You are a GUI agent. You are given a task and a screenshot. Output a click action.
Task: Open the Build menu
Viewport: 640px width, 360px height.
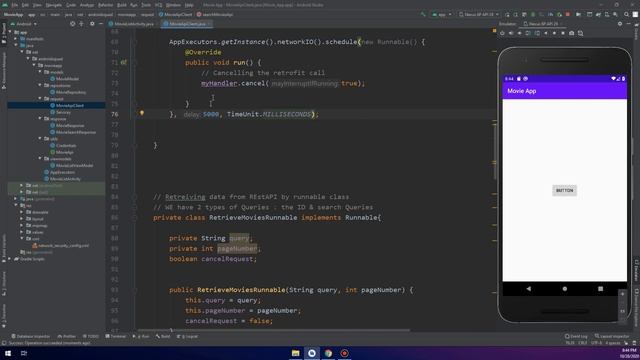(x=122, y=5)
